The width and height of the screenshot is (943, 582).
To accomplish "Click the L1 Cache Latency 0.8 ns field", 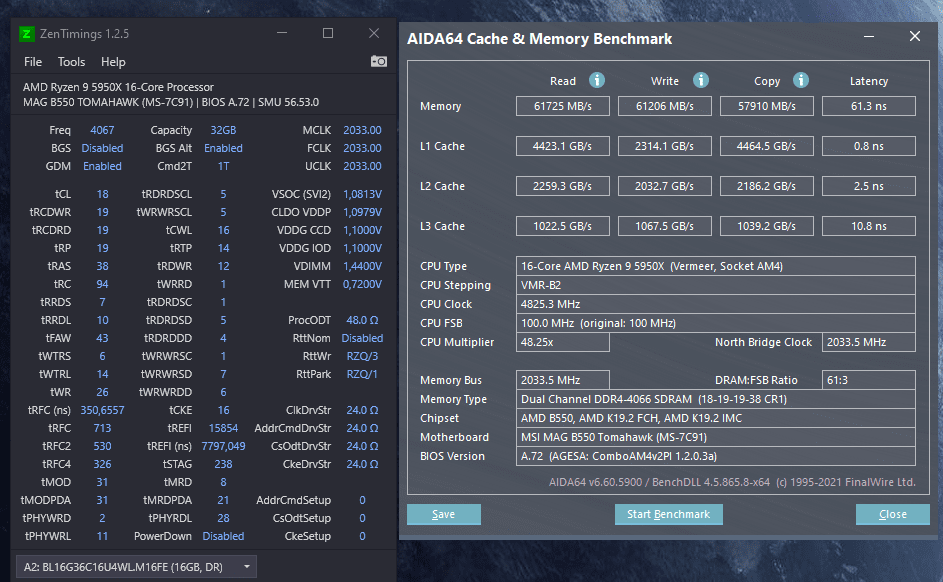I will tap(869, 146).
